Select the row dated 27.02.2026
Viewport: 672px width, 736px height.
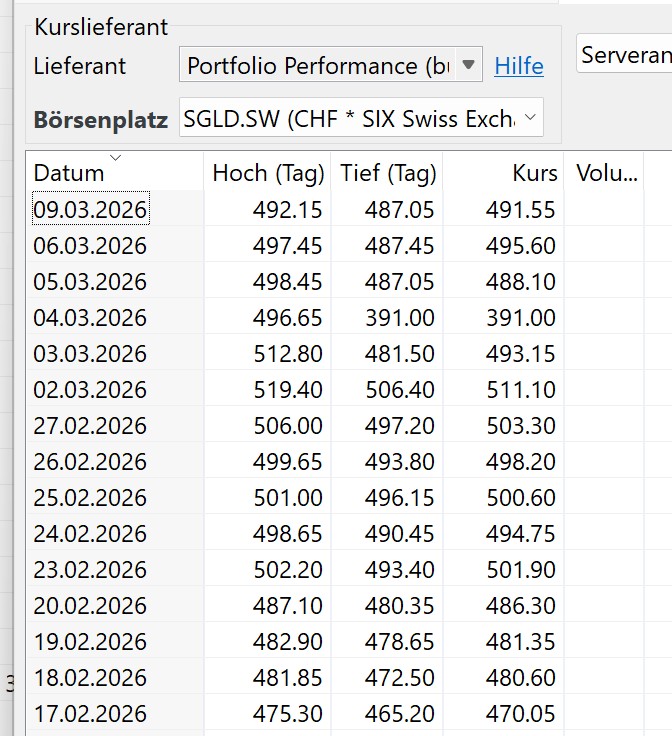[349, 425]
